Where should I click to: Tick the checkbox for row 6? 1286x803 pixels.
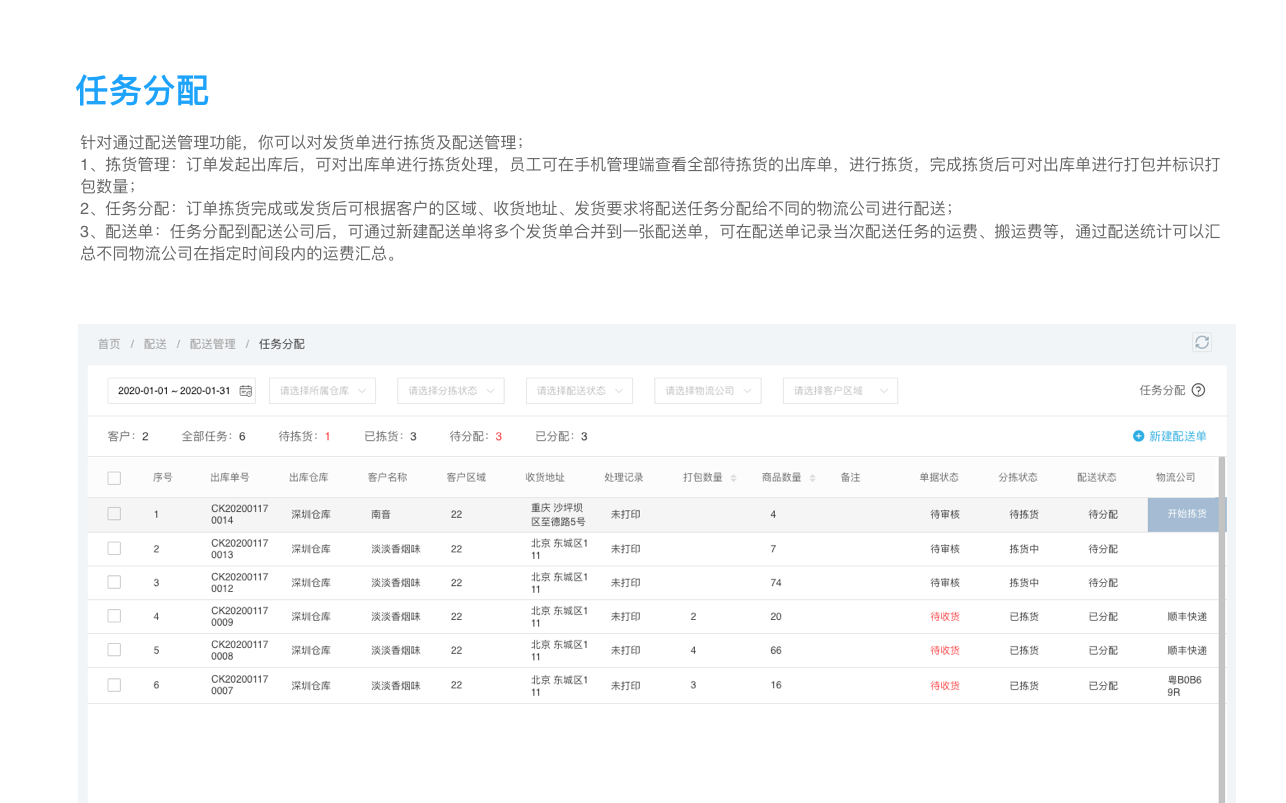click(x=114, y=685)
